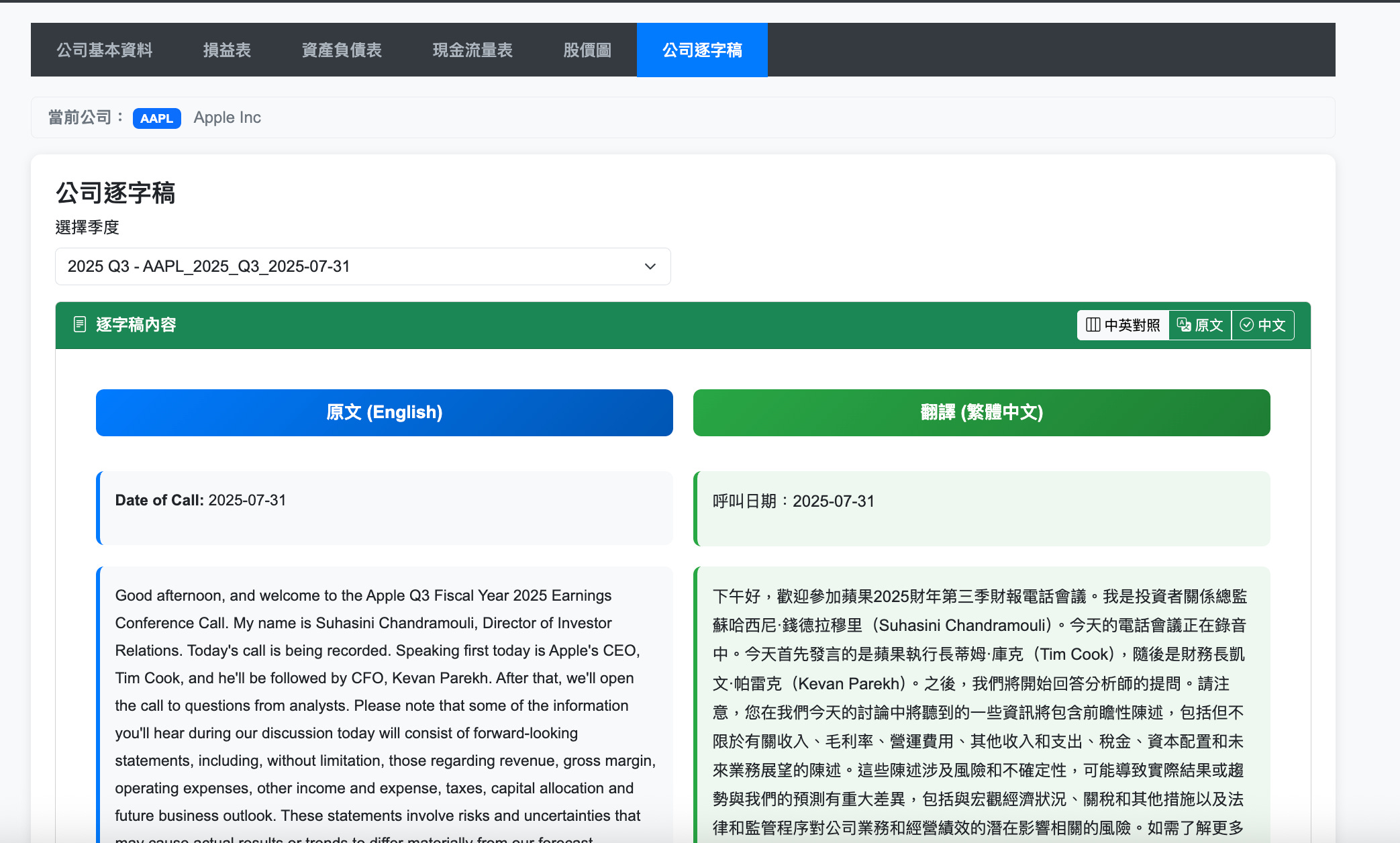1400x843 pixels.
Task: Click the Apple Inc company name
Action: point(227,117)
